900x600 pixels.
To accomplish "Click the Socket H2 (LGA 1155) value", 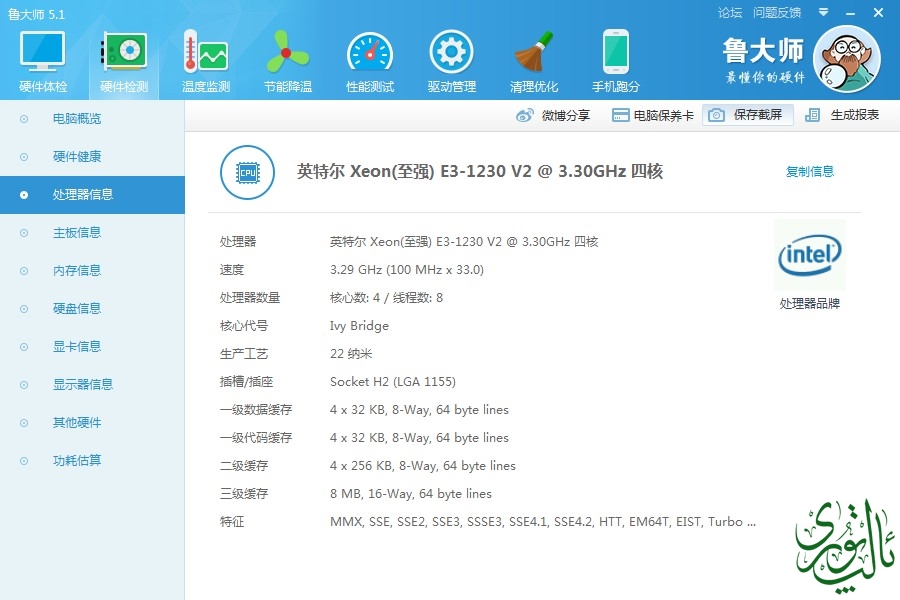I will coord(393,382).
